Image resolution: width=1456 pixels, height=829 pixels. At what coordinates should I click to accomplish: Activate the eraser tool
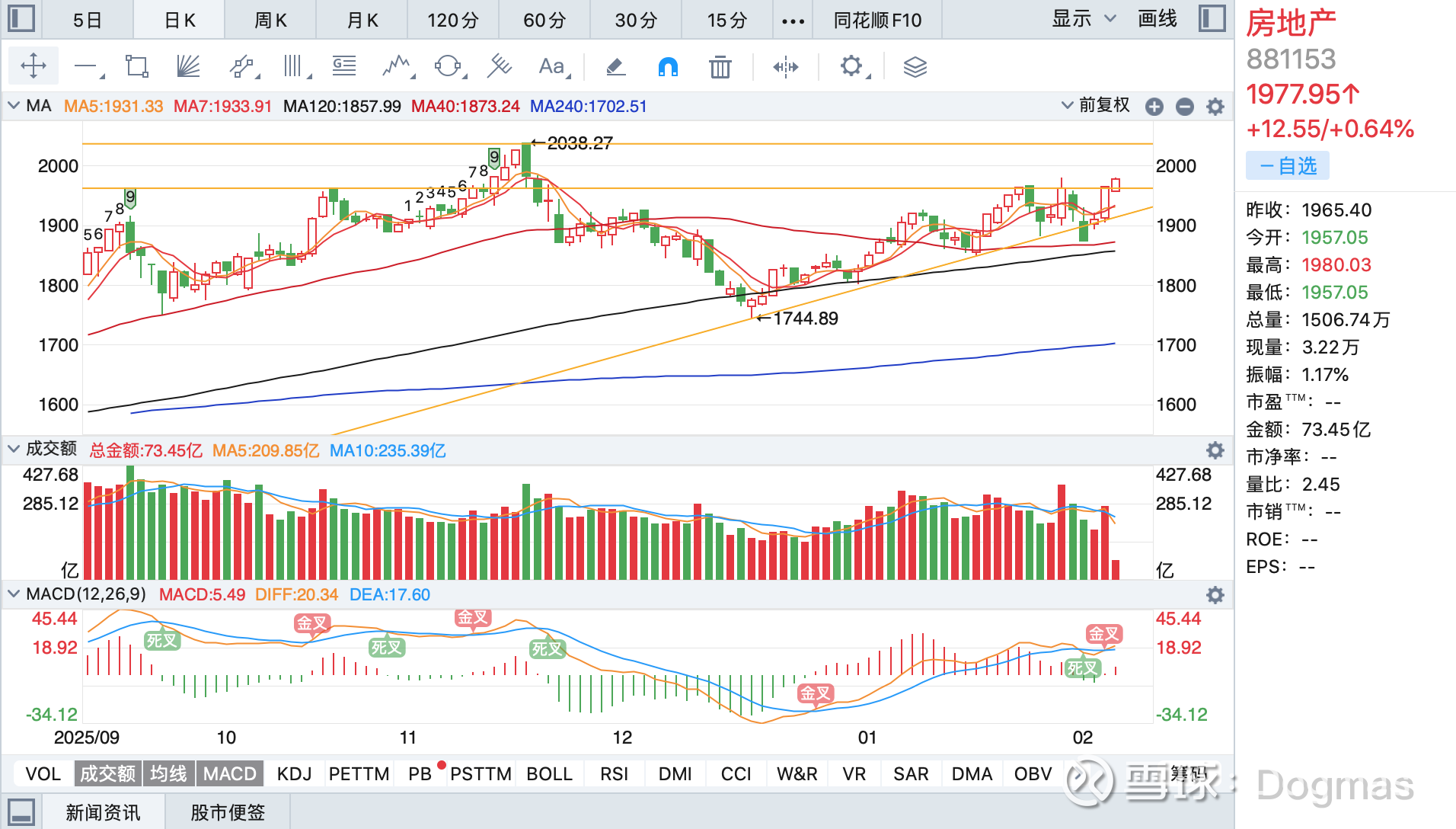coord(615,67)
